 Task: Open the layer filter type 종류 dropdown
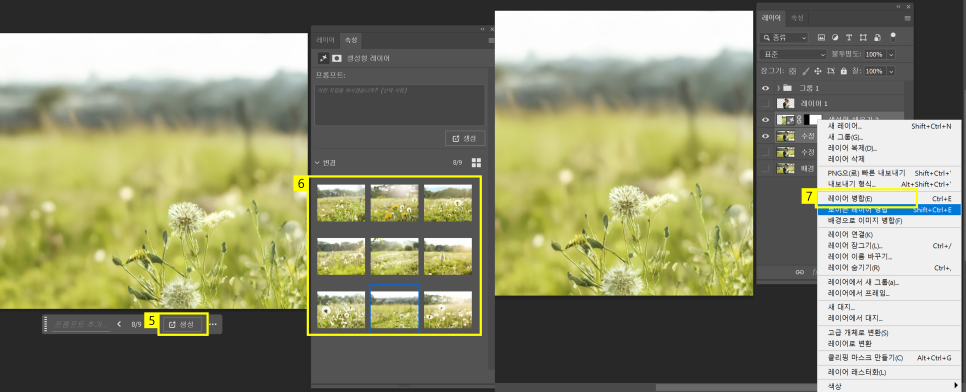(784, 38)
